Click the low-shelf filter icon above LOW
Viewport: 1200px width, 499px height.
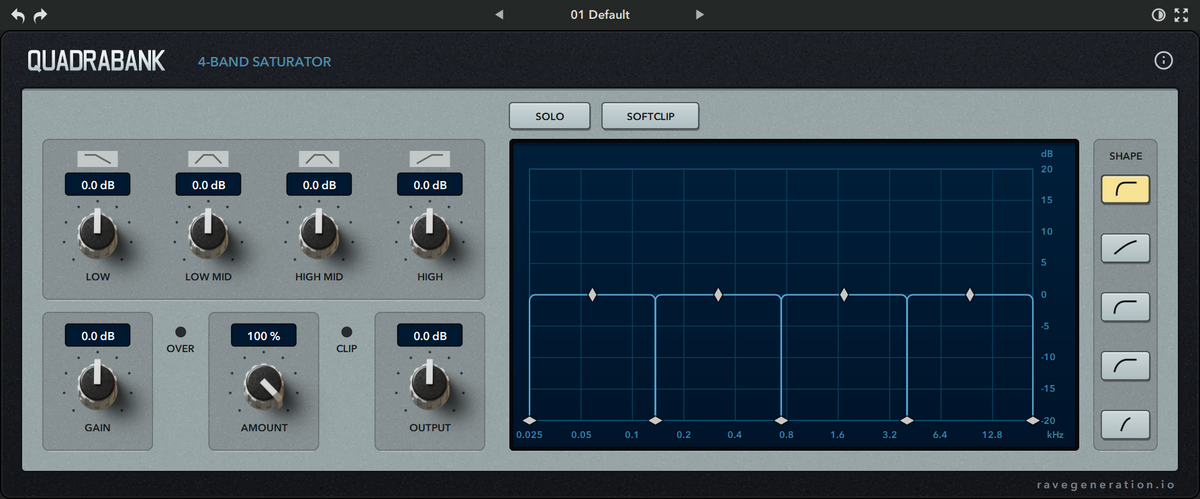[x=97, y=158]
